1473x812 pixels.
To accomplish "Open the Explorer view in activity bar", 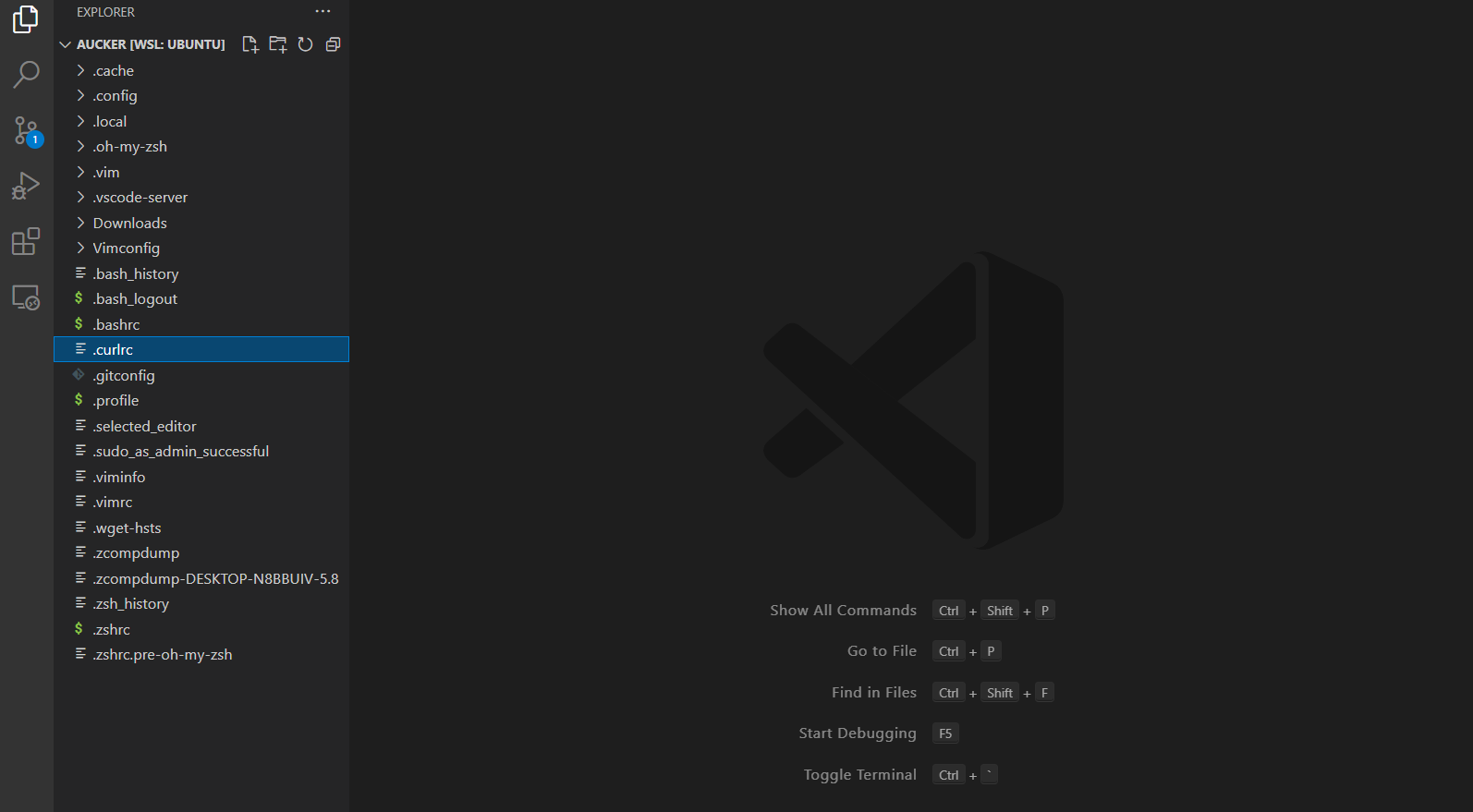I will (x=26, y=19).
